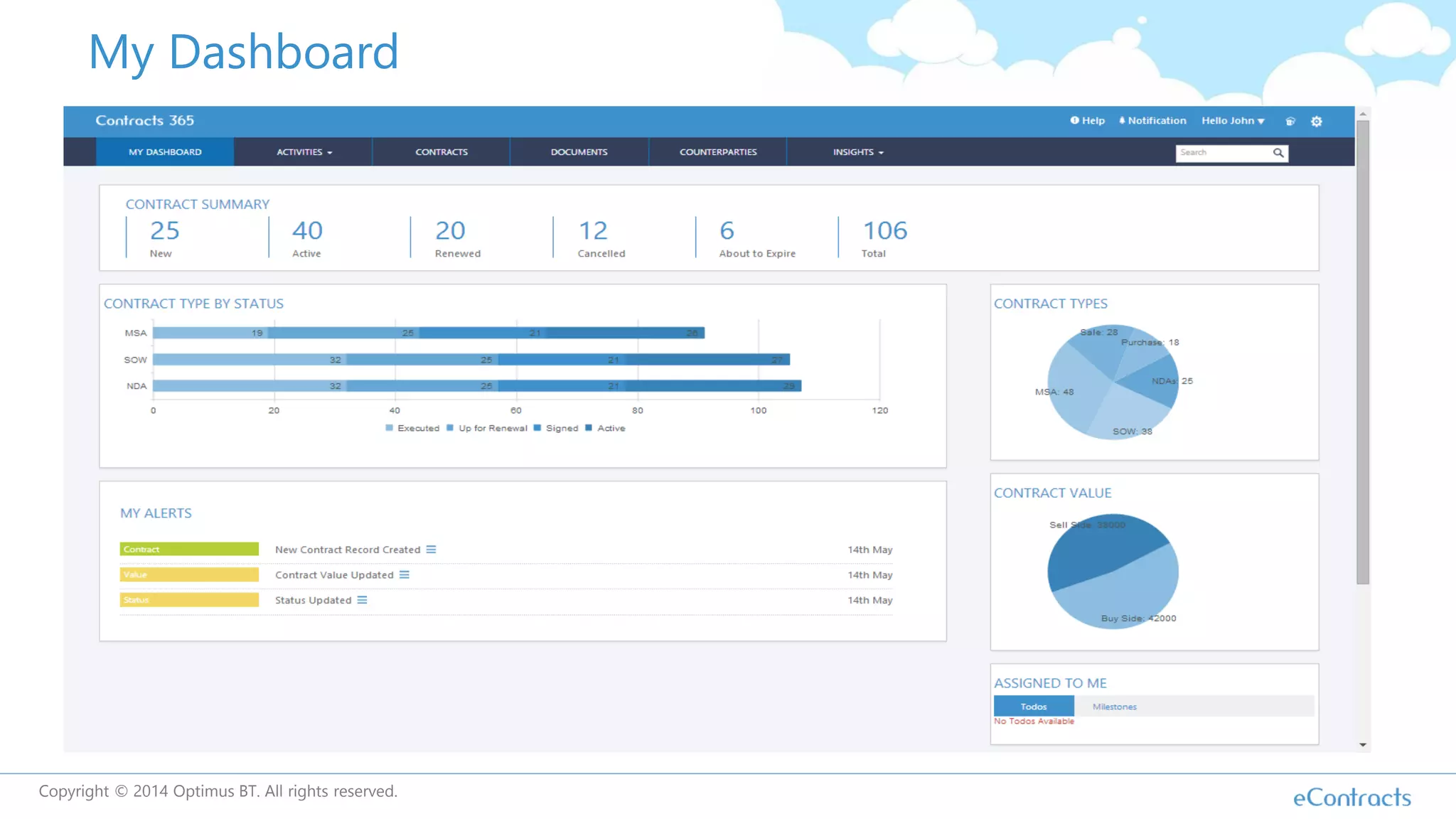Open the Documents page
Screen dimensions: 1456x819
[x=579, y=152]
